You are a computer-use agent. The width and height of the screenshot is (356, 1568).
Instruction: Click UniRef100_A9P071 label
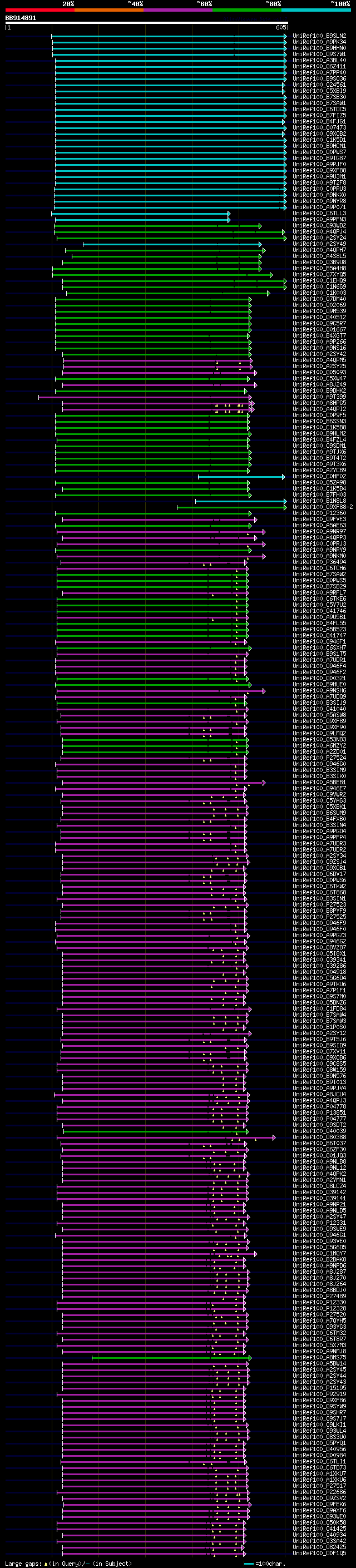tap(319, 207)
